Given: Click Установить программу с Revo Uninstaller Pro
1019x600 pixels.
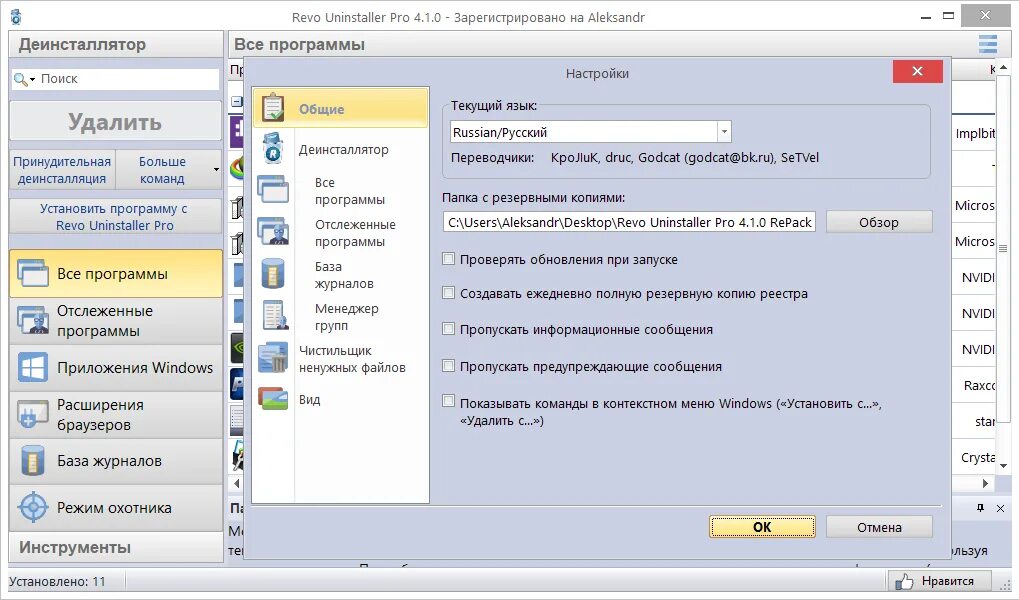Looking at the screenshot, I should [115, 216].
